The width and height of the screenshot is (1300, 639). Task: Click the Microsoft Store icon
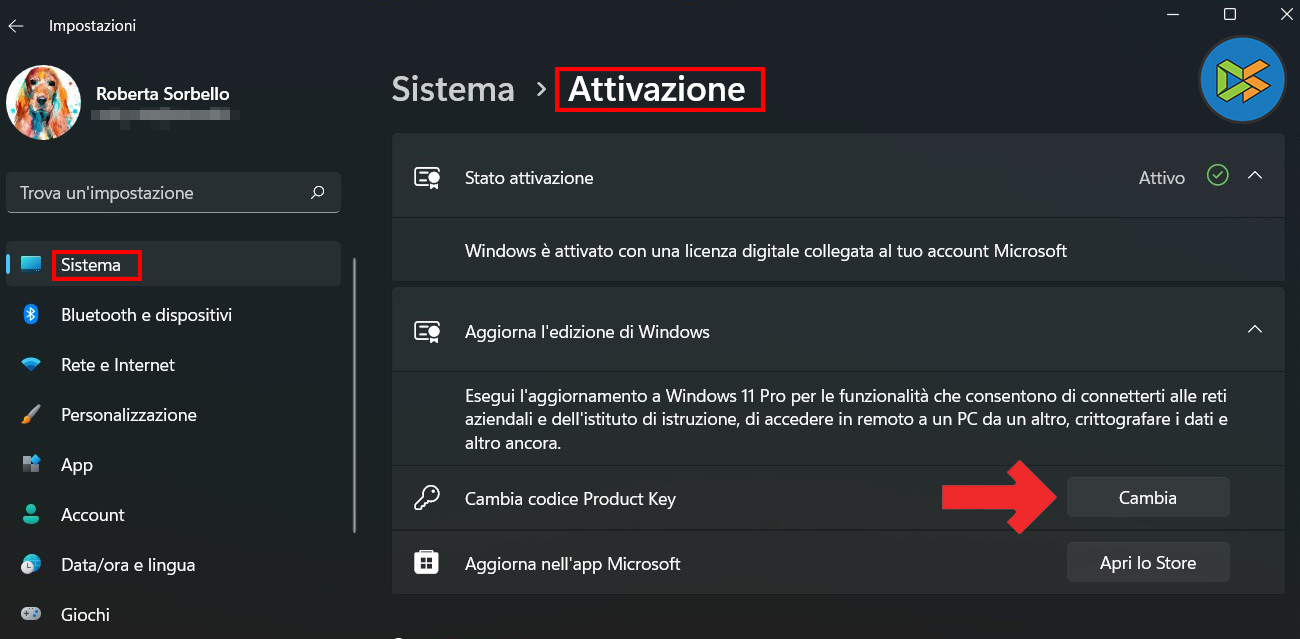click(427, 563)
